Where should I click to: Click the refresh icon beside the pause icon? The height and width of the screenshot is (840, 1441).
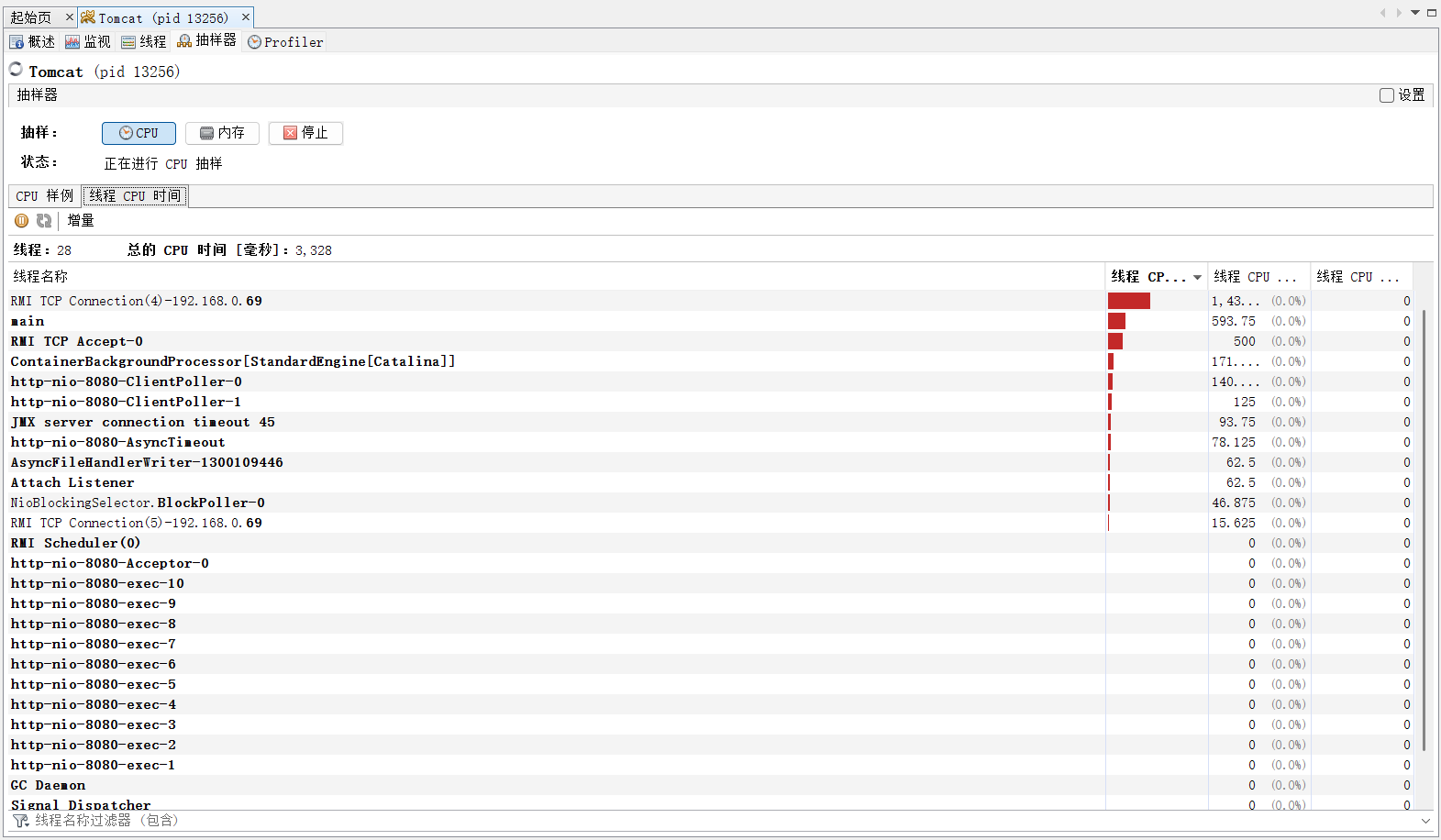click(43, 220)
